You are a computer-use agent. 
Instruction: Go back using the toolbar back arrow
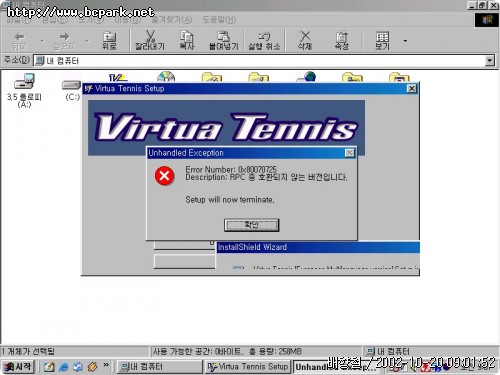tap(19, 41)
